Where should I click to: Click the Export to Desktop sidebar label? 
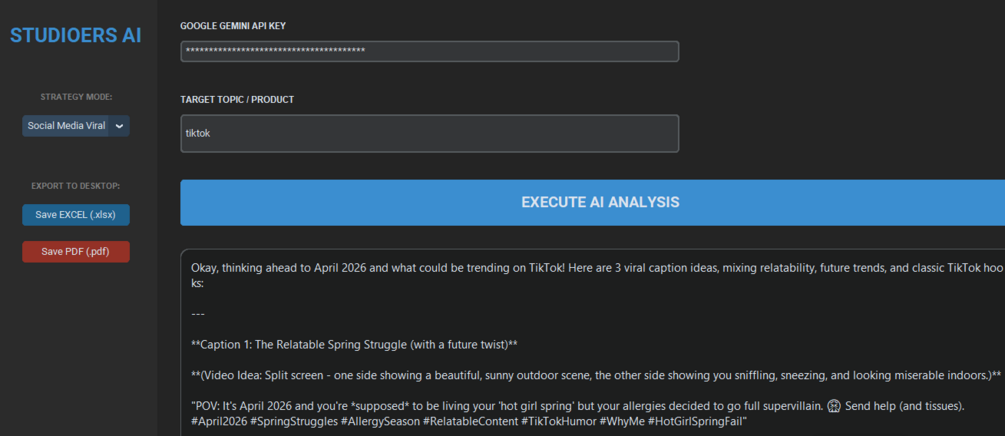[76, 186]
